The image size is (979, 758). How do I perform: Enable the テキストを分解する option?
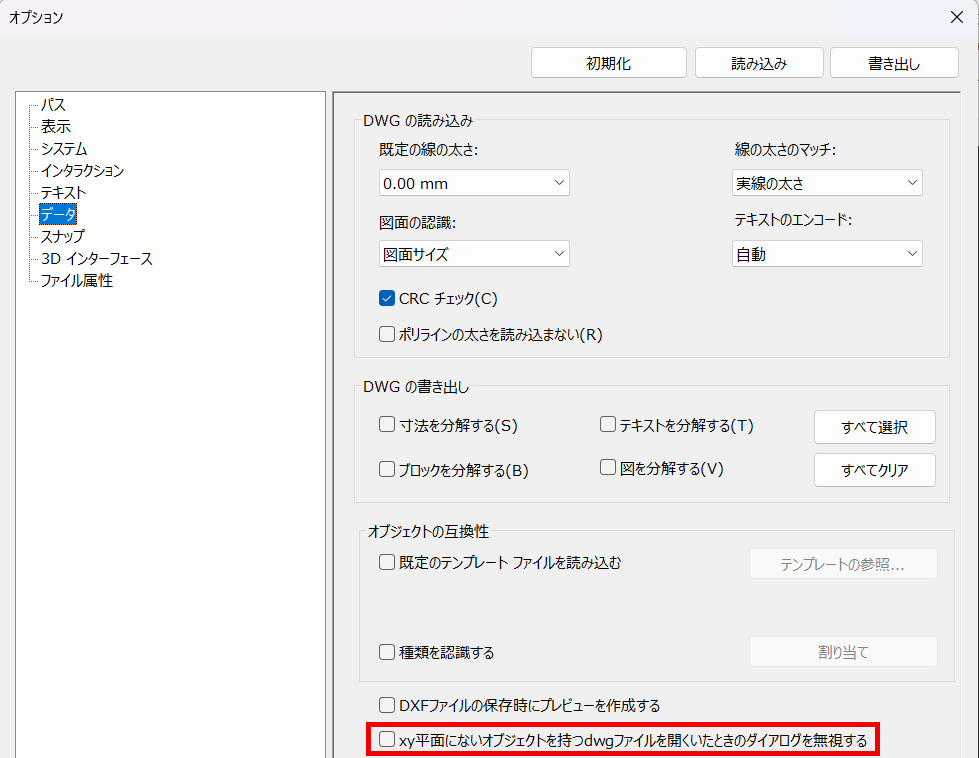point(607,424)
